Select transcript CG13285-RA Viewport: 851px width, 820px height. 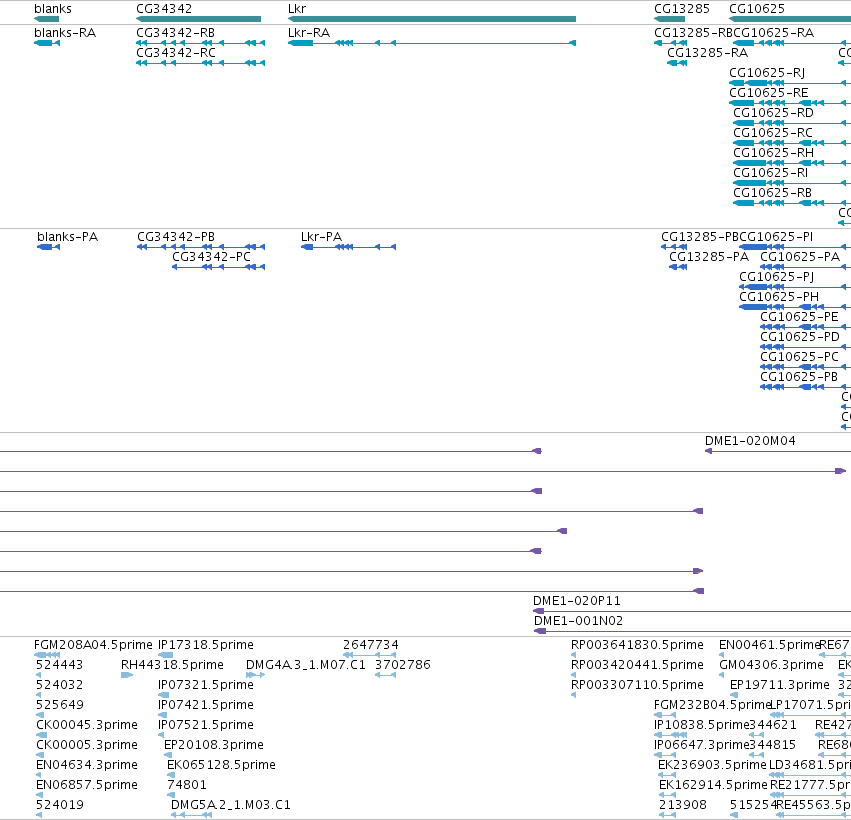click(x=707, y=53)
